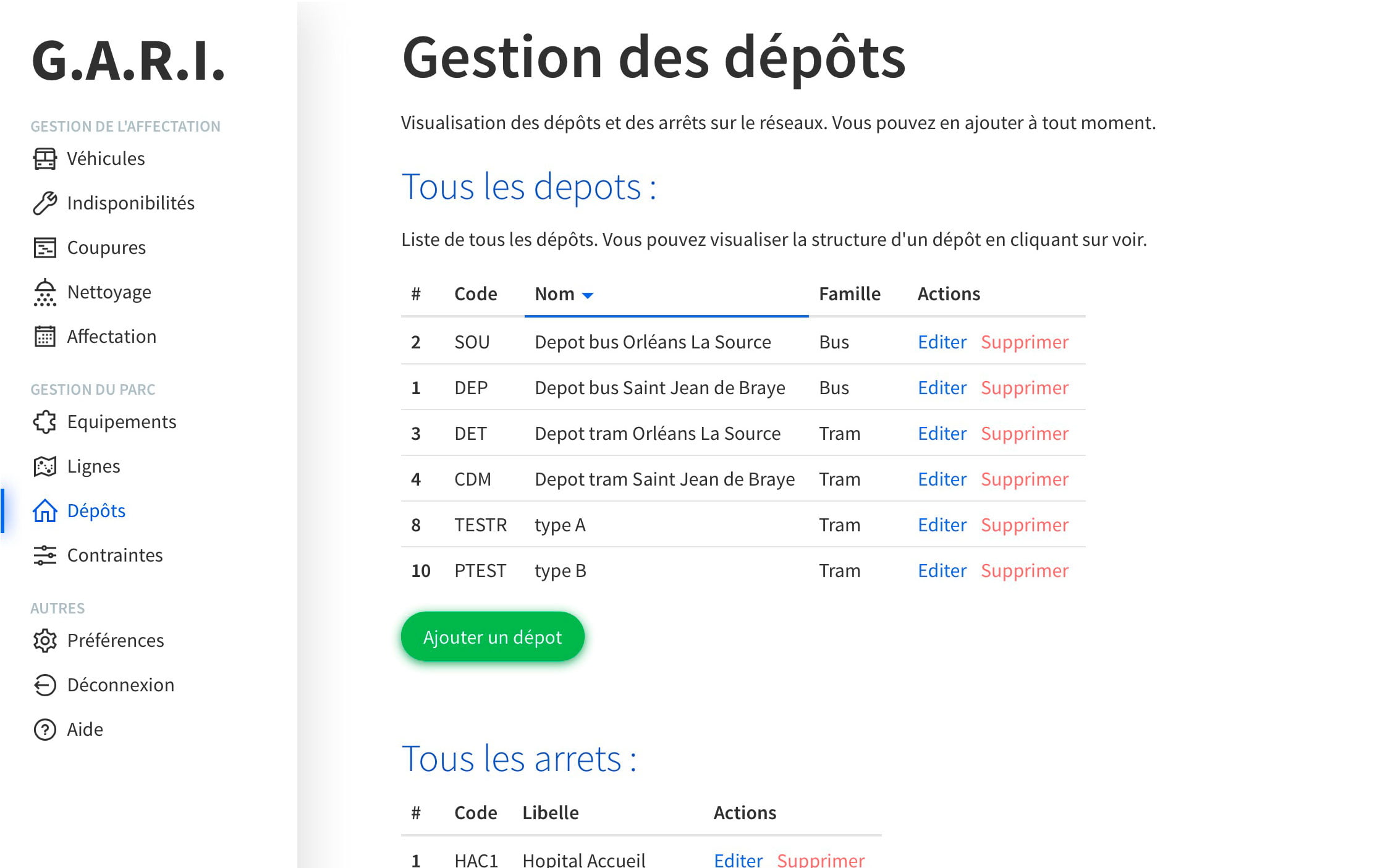Toggle sort arrow on Nom column
1388x868 pixels.
(588, 295)
